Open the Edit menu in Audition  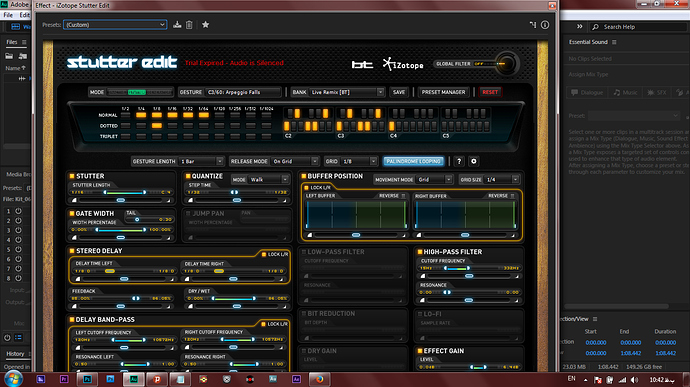click(x=25, y=15)
